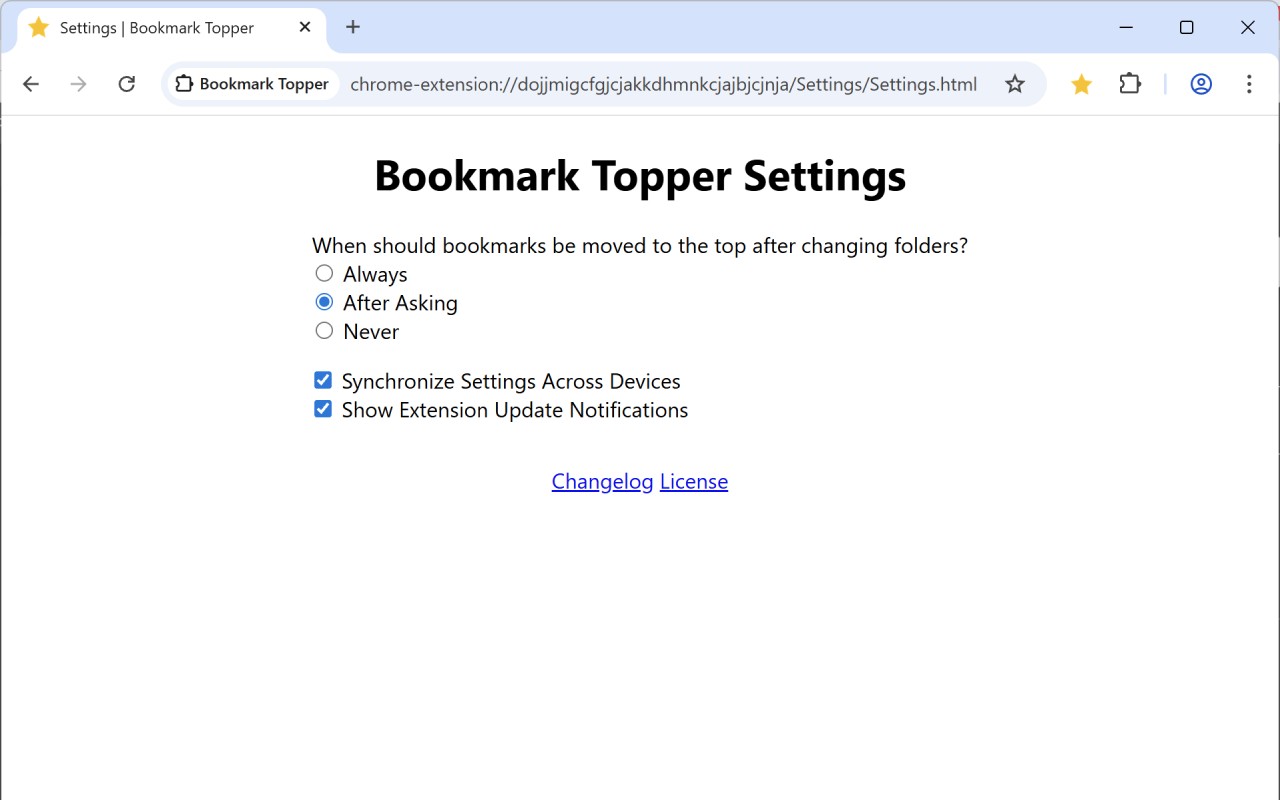Open a new tab with the plus button

(x=352, y=27)
